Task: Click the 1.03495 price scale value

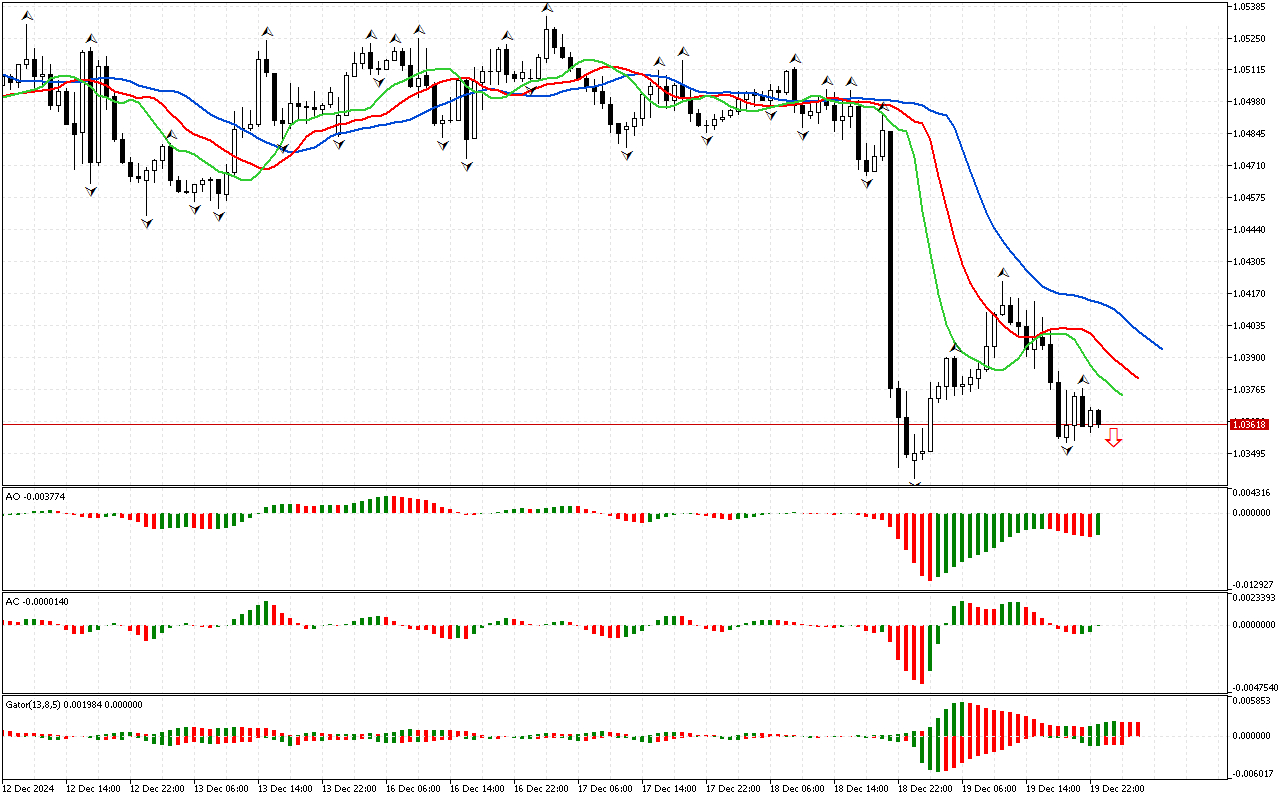Action: (x=1249, y=454)
